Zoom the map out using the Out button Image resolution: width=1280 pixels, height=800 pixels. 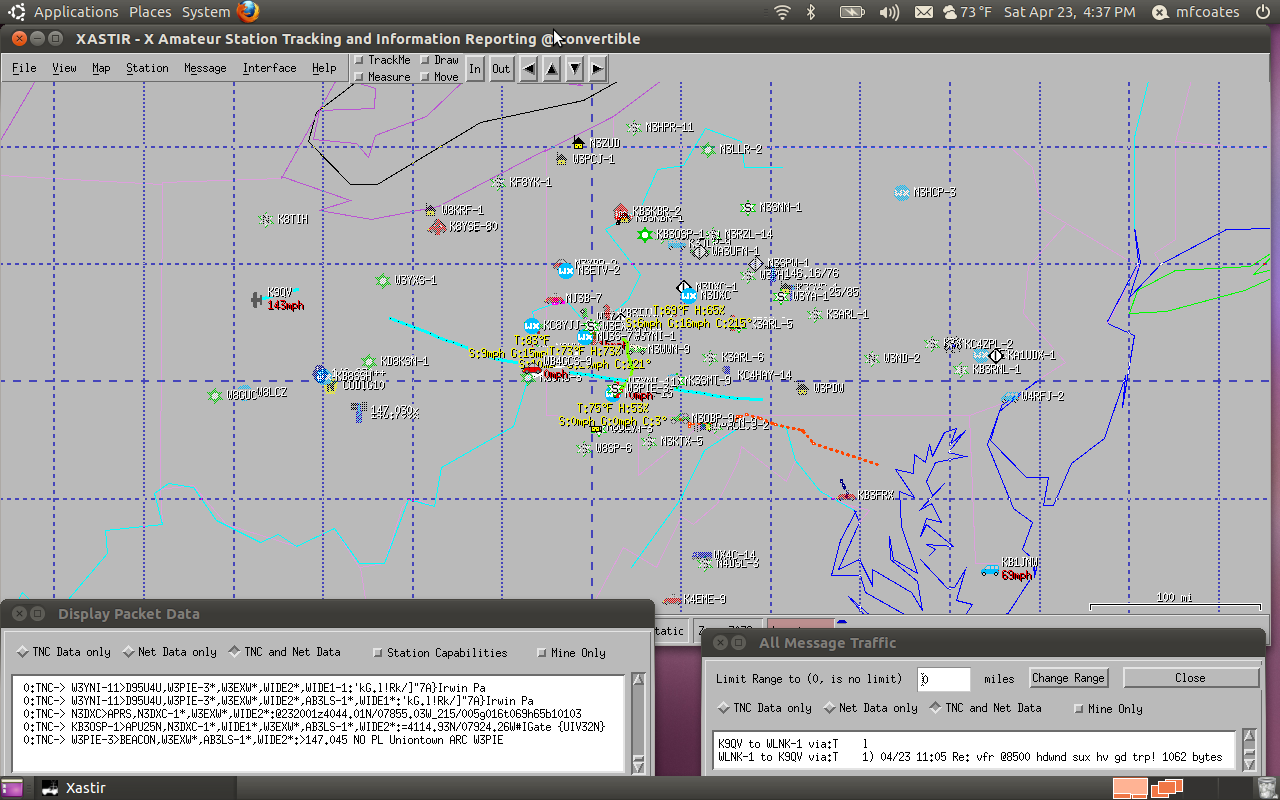[x=500, y=68]
